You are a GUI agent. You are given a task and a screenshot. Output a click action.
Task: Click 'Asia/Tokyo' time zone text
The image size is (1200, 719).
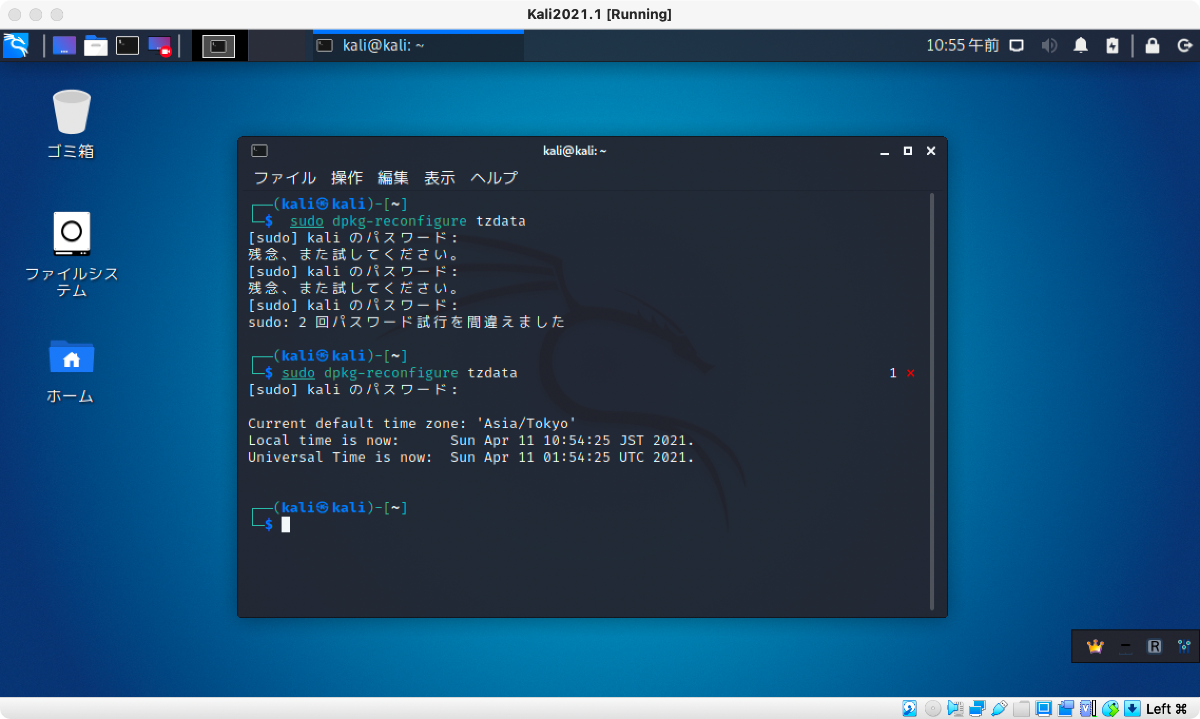(525, 423)
